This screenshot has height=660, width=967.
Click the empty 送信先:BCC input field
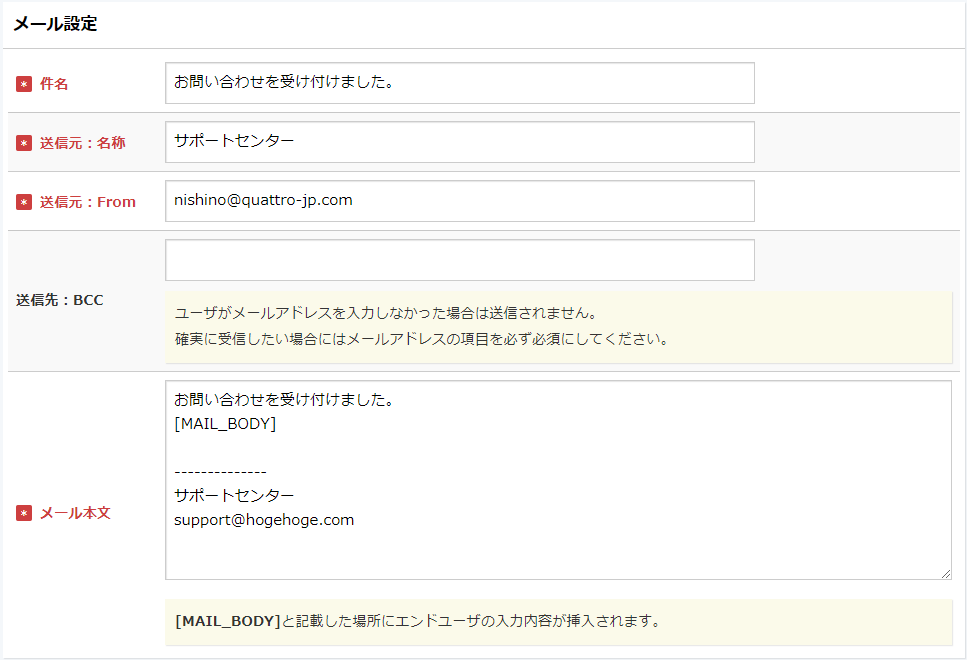tap(459, 260)
